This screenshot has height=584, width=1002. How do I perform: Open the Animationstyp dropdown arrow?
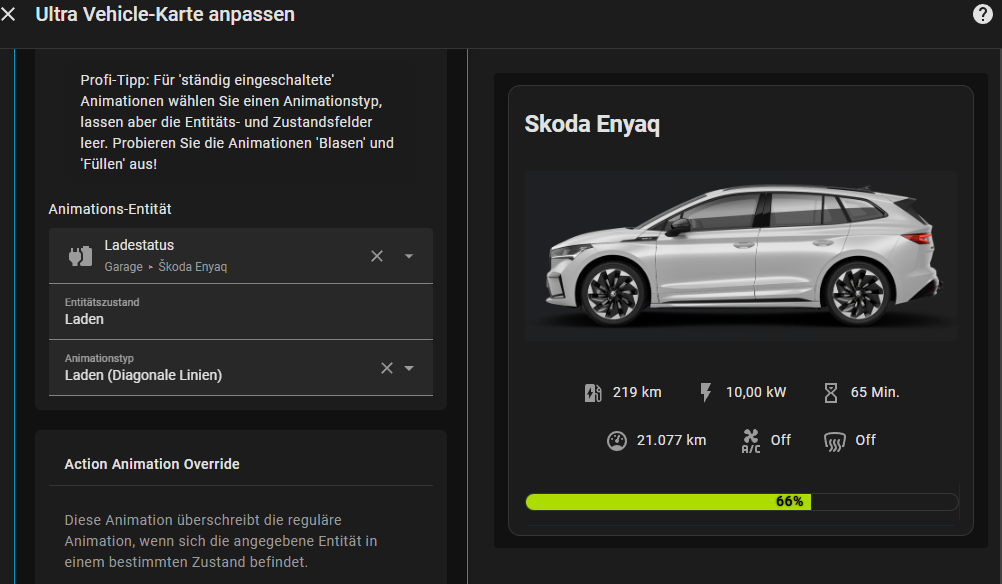tap(409, 368)
